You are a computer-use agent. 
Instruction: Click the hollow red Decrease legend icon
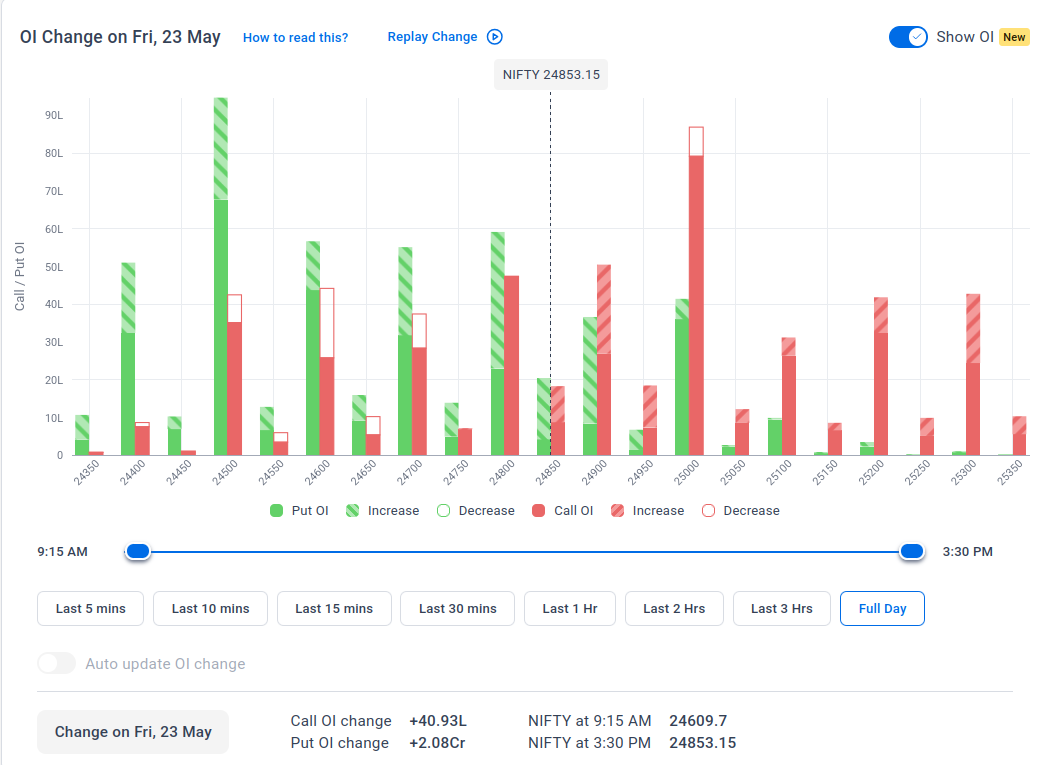708,510
